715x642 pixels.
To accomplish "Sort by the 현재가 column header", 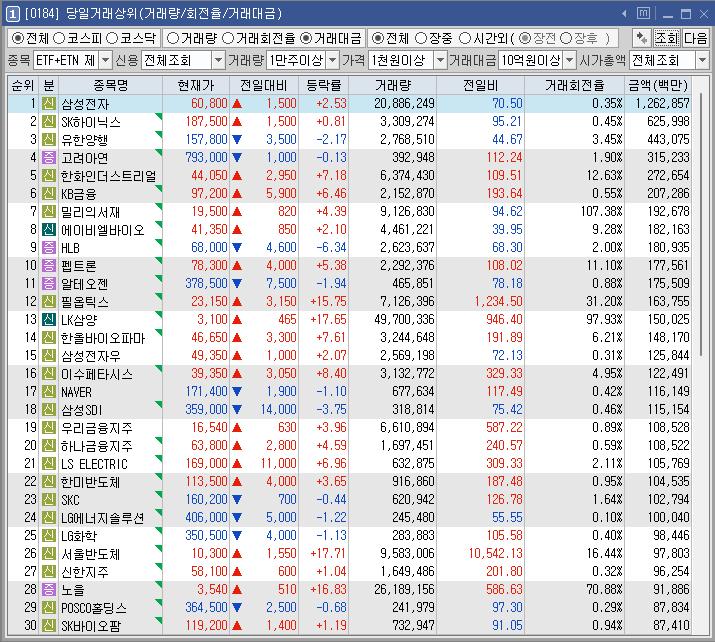I will 196,85.
